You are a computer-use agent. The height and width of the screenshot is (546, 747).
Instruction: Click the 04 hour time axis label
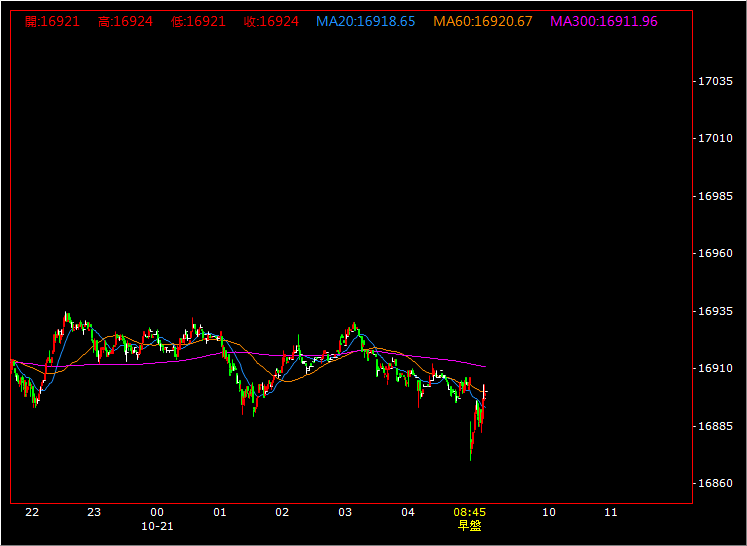click(408, 512)
